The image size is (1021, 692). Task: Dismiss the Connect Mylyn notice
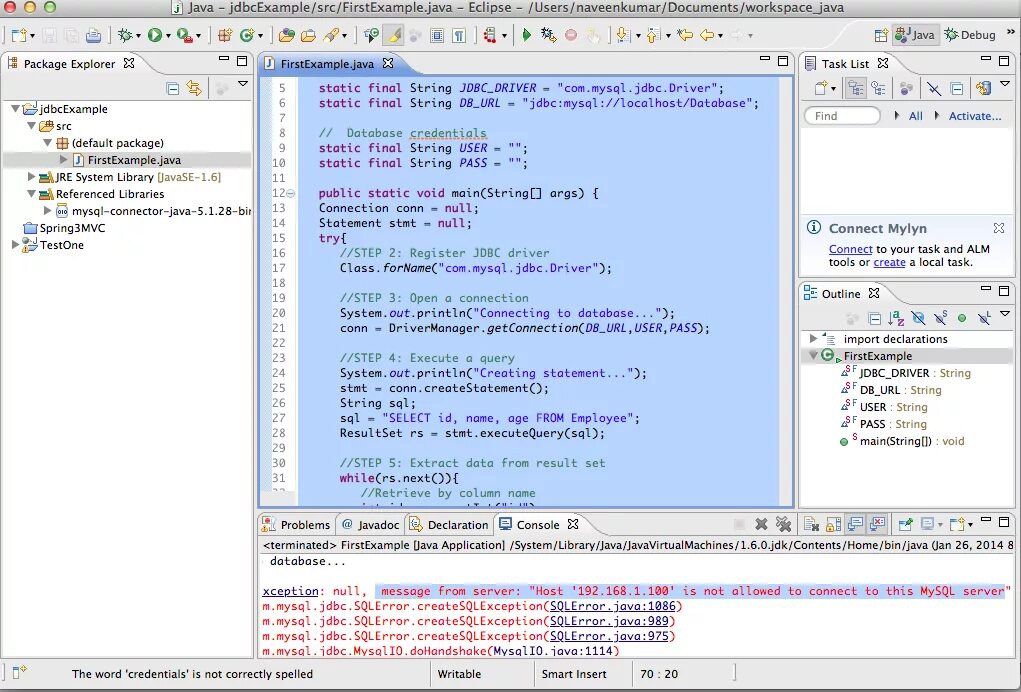pyautogui.click(x=999, y=228)
